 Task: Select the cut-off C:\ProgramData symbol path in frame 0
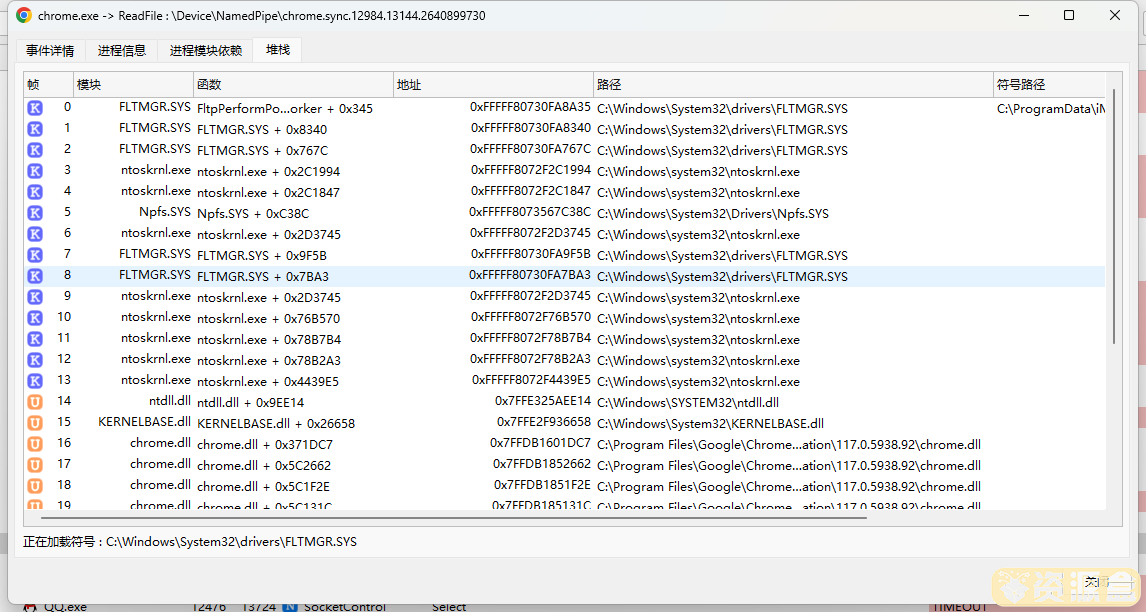pos(1051,108)
